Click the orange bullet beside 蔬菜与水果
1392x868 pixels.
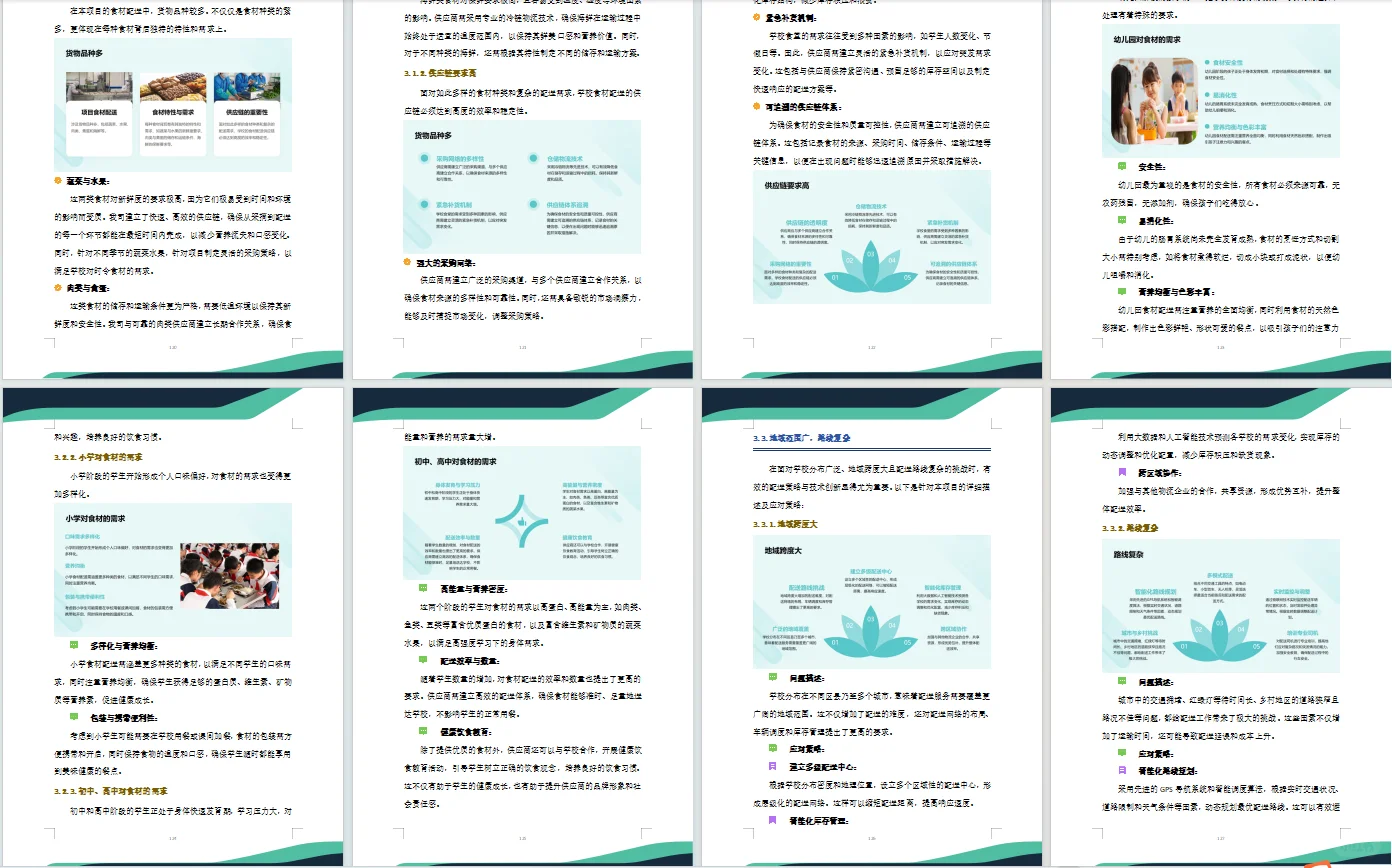pos(57,181)
